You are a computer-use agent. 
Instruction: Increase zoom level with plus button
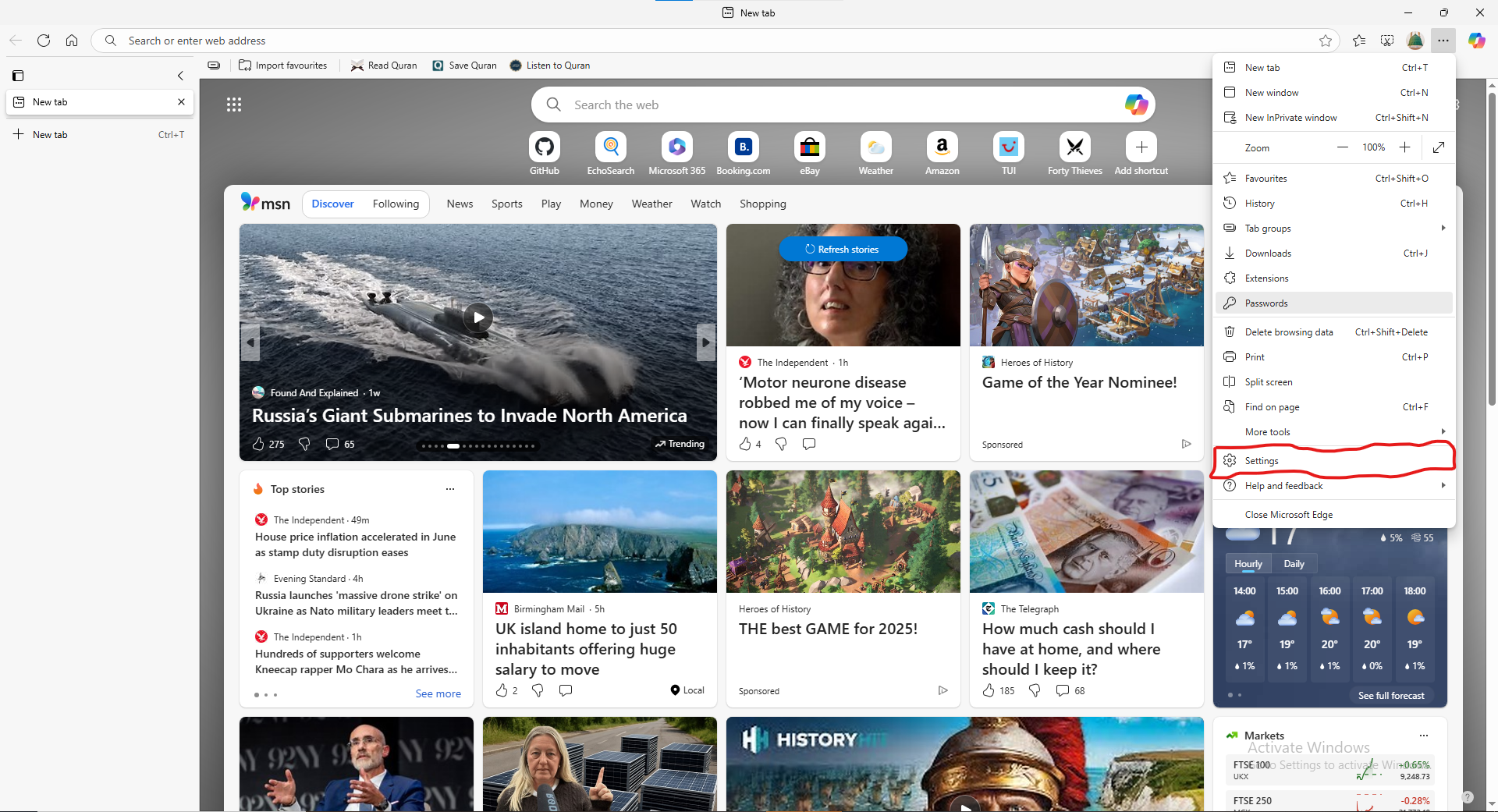pyautogui.click(x=1404, y=147)
